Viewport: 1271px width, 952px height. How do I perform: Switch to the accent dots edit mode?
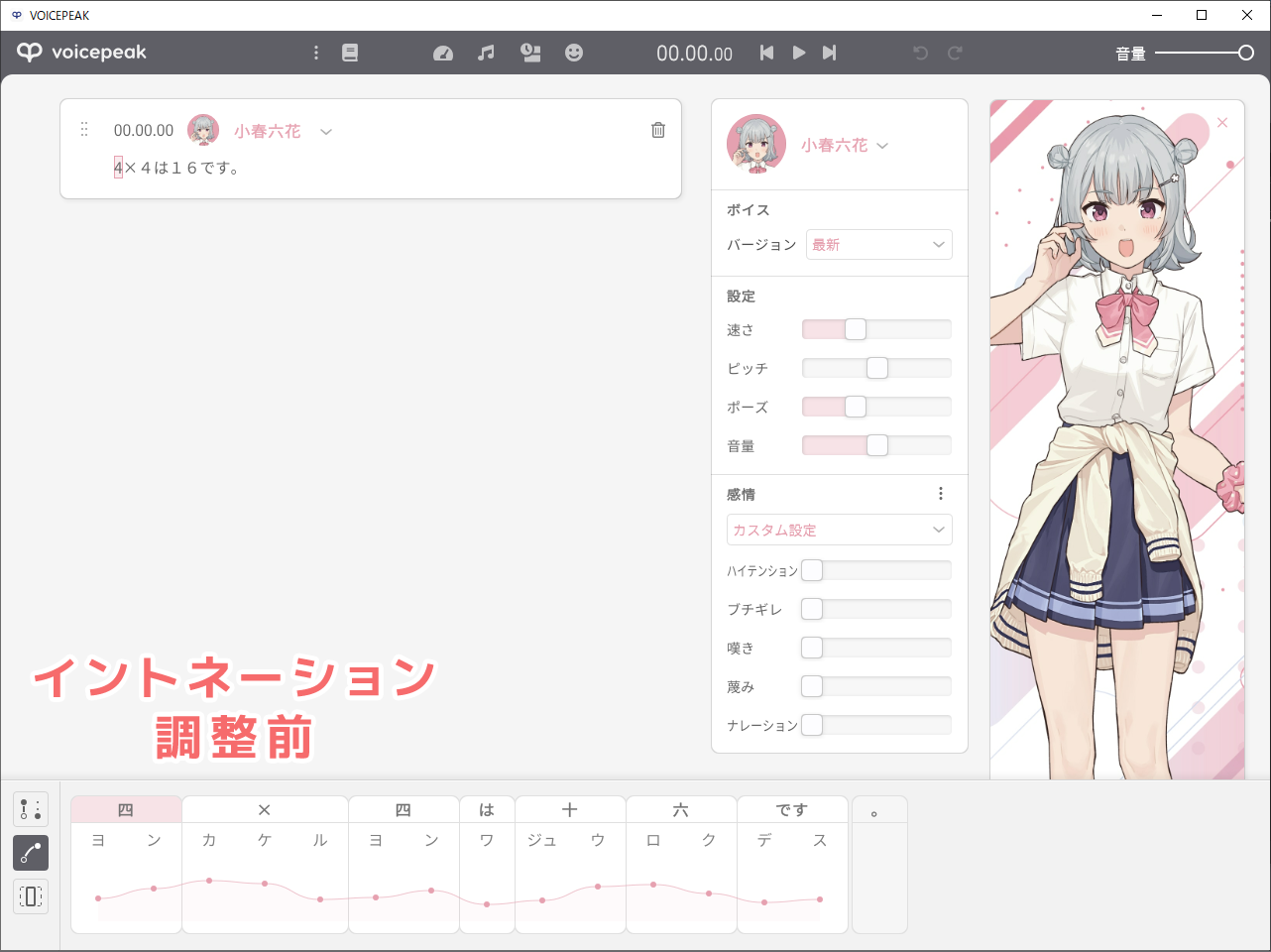(x=31, y=809)
